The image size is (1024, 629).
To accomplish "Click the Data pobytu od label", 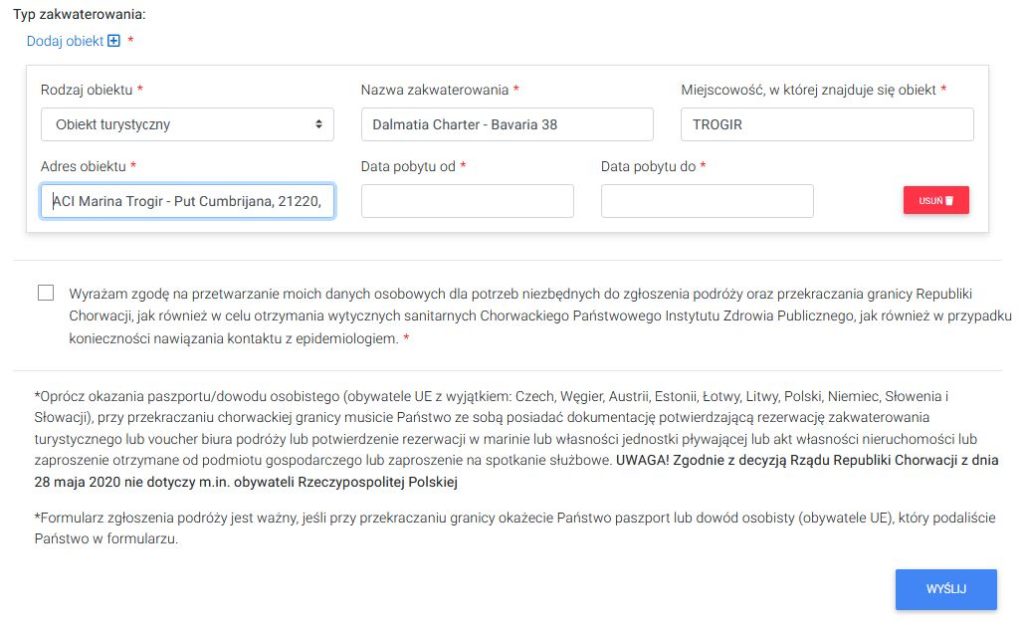I will 408,167.
